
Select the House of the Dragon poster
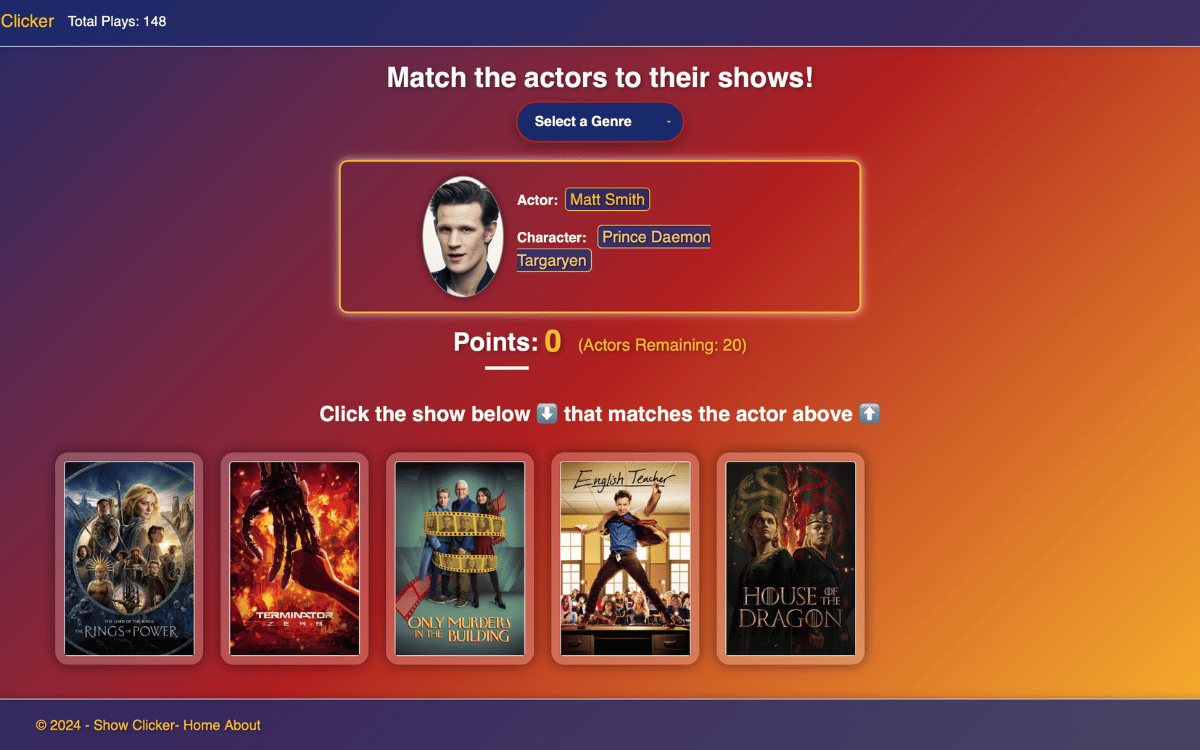pos(791,558)
